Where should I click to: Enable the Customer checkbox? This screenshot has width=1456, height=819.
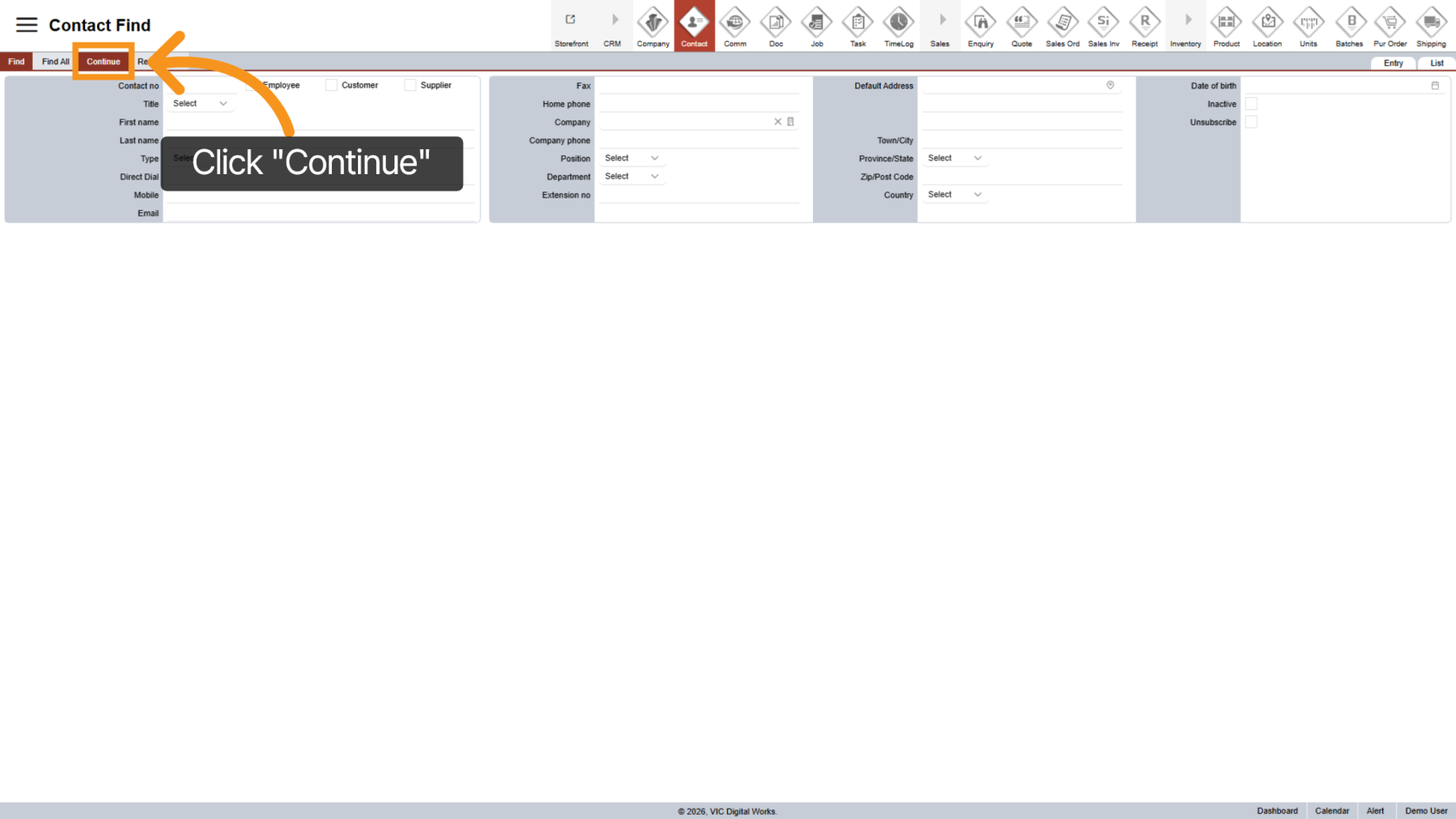tap(330, 84)
